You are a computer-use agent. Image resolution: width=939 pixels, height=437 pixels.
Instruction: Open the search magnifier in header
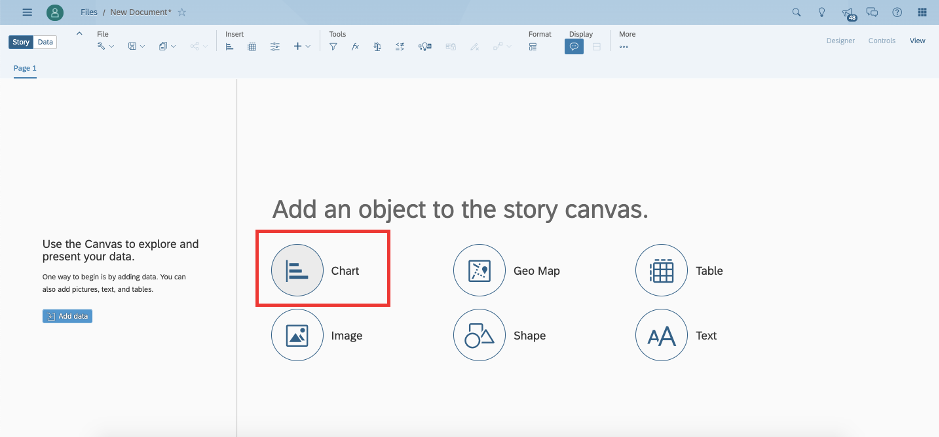tap(796, 12)
